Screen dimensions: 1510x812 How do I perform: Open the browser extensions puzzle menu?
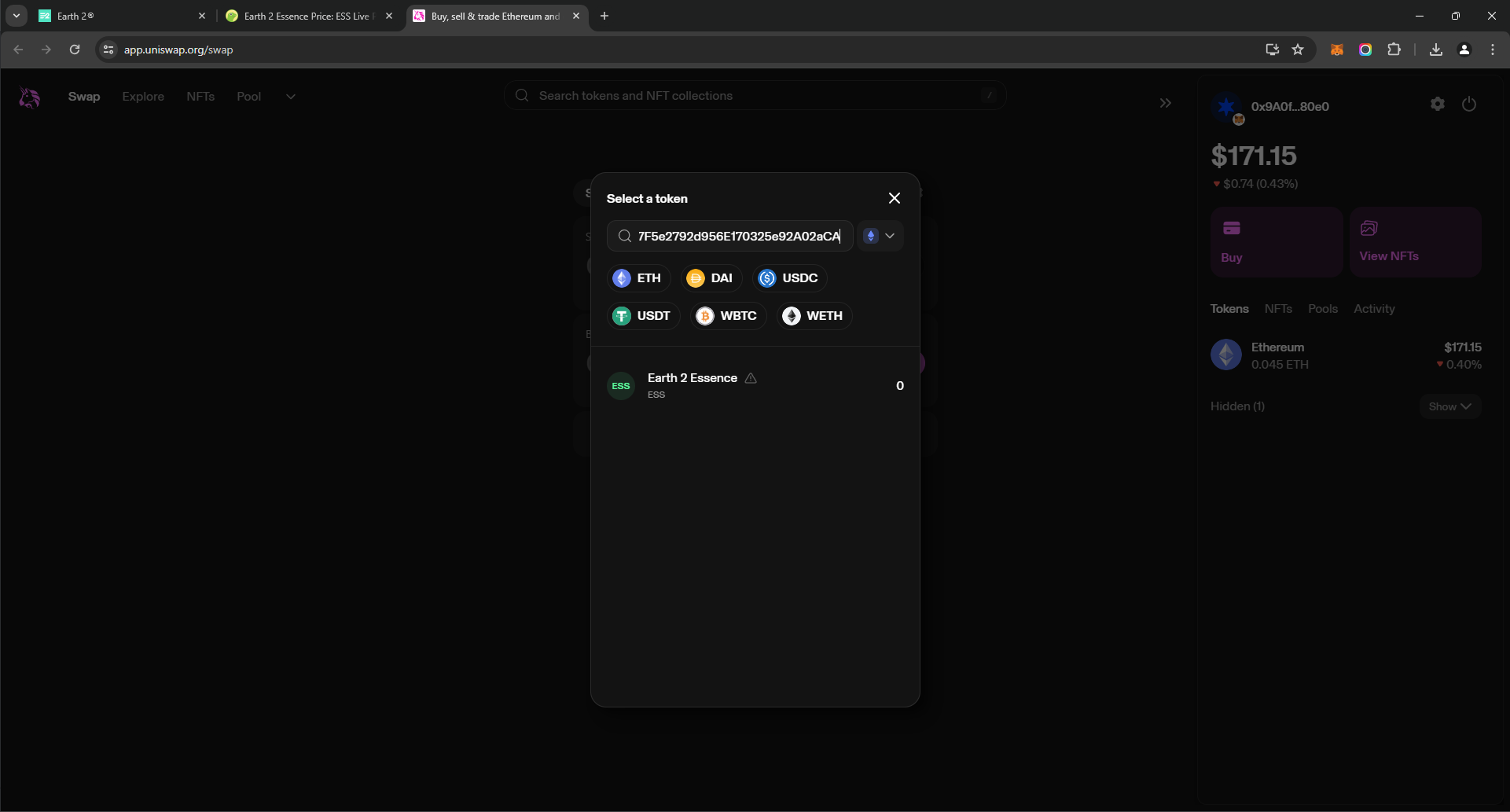(1394, 50)
